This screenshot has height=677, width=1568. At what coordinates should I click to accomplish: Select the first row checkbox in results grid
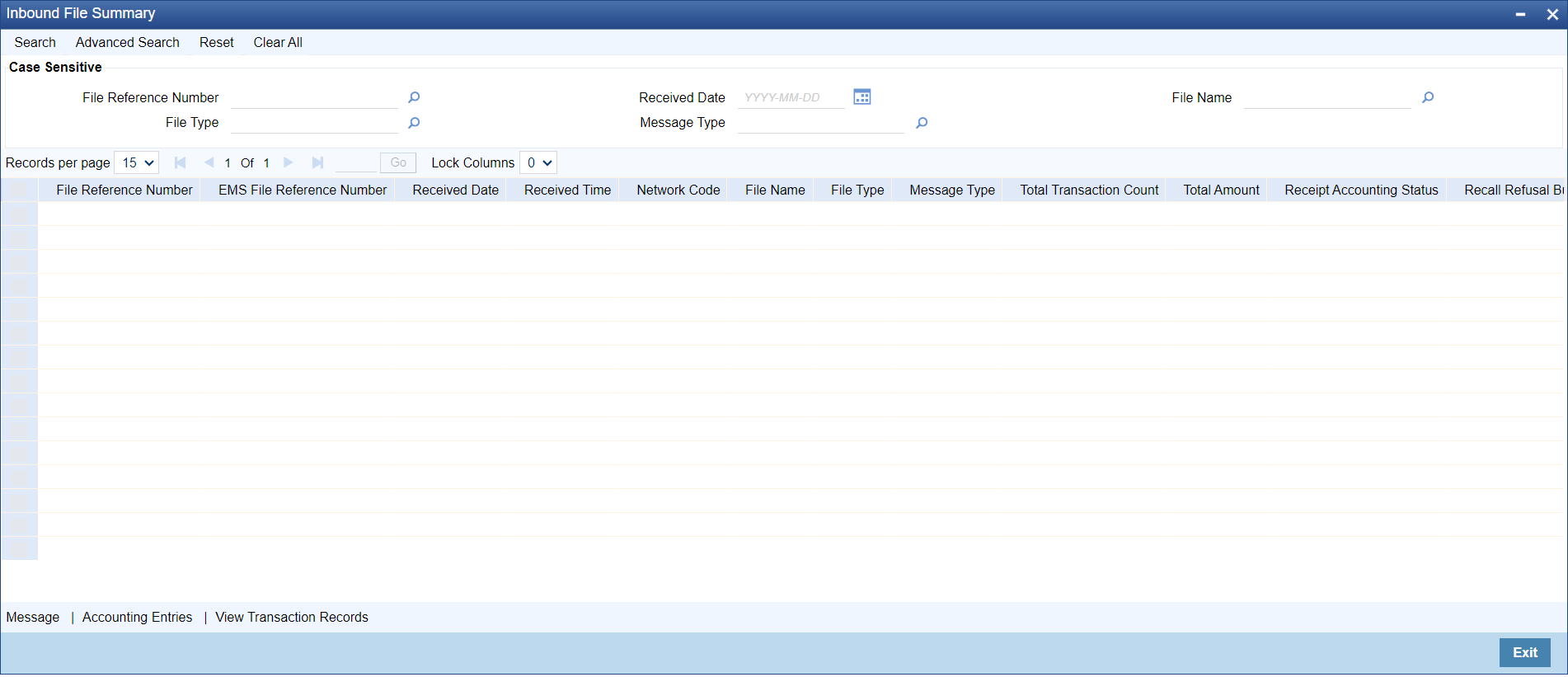(x=20, y=214)
